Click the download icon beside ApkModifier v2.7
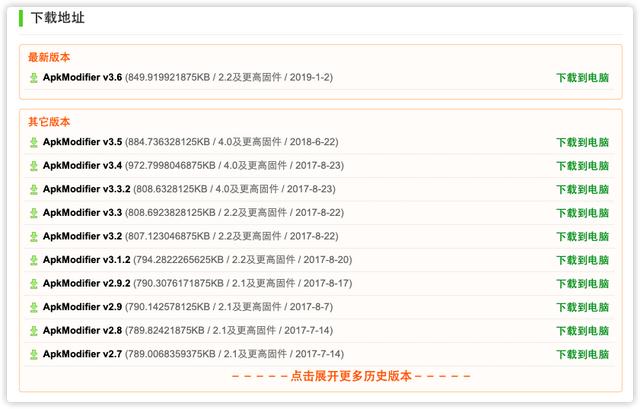This screenshot has width=640, height=409. (34, 355)
